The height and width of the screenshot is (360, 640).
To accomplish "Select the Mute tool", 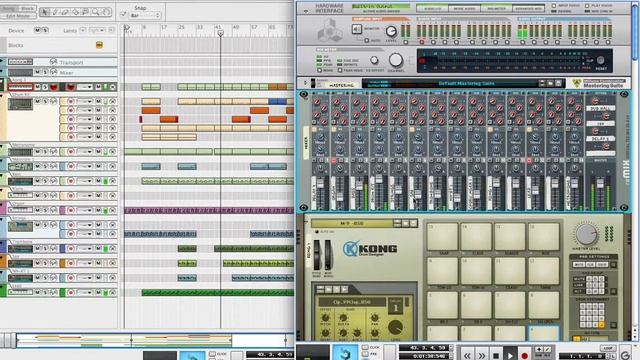I will click(x=85, y=12).
